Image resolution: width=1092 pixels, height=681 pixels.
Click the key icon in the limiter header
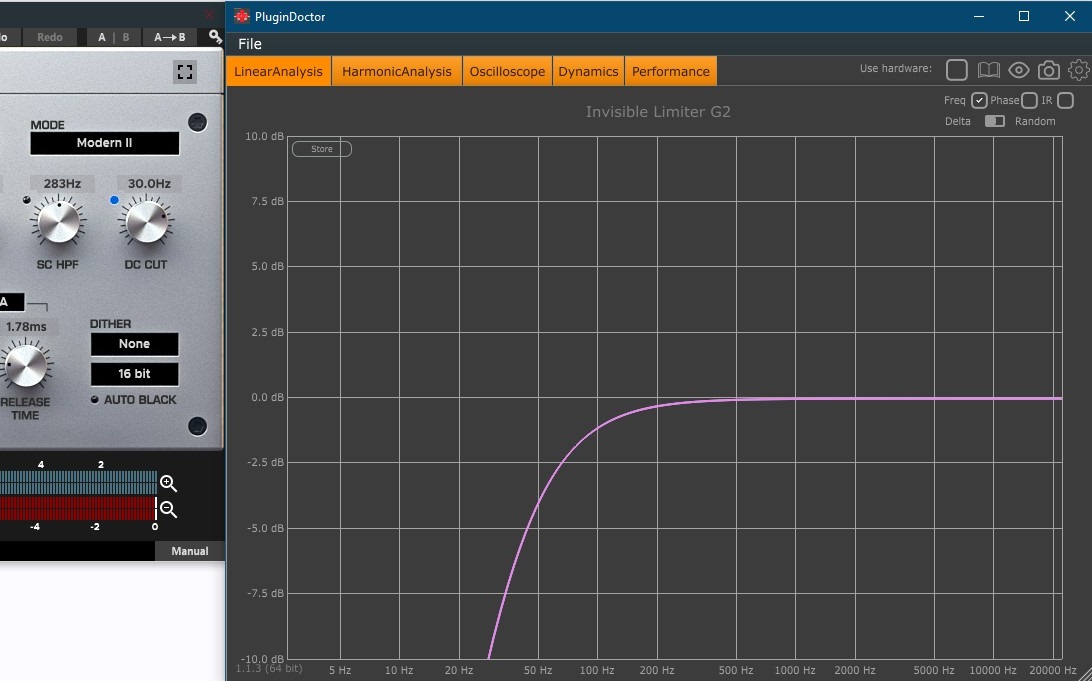(215, 37)
